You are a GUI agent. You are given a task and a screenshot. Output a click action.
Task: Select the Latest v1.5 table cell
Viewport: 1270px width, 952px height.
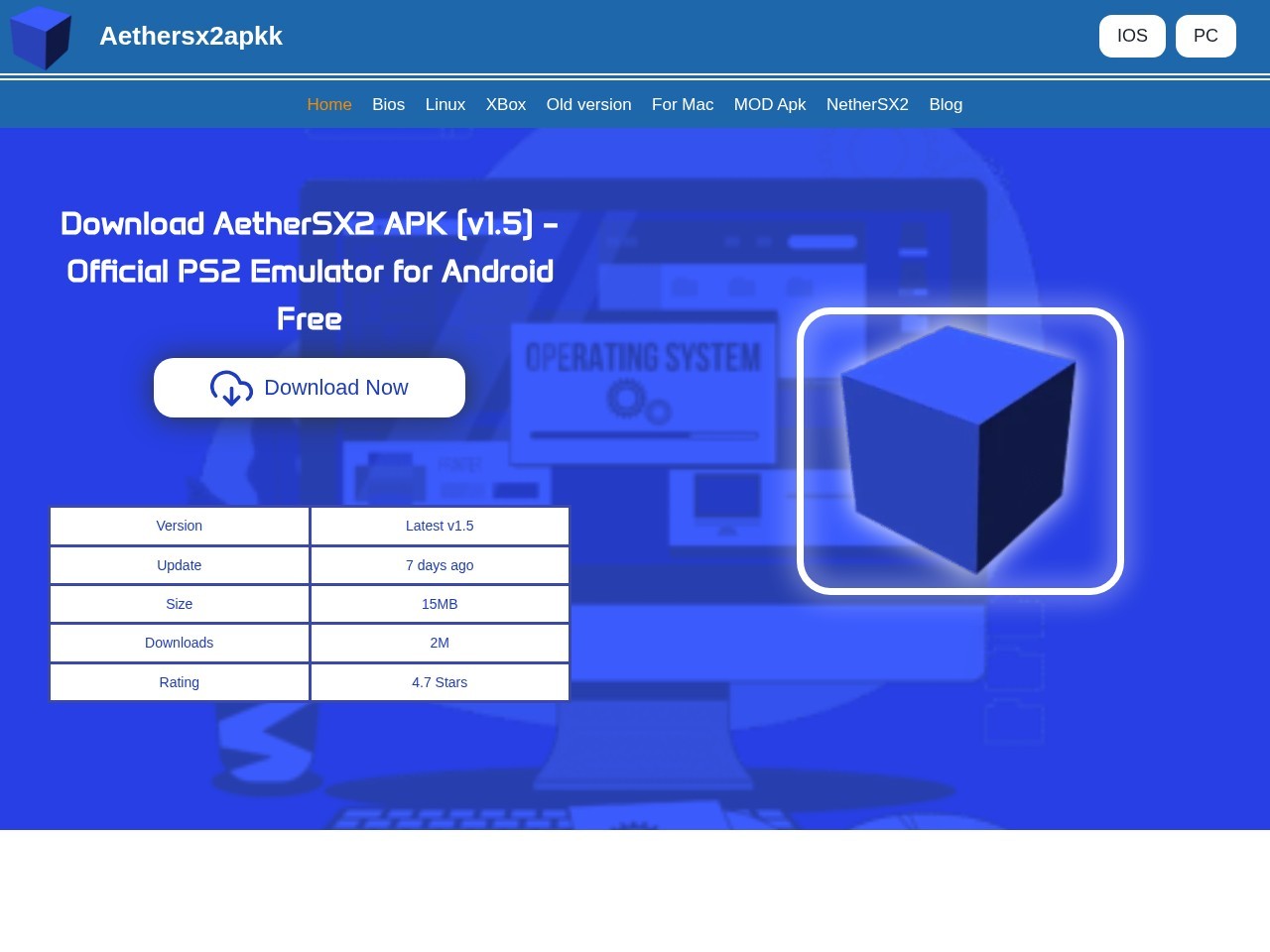[x=440, y=526]
